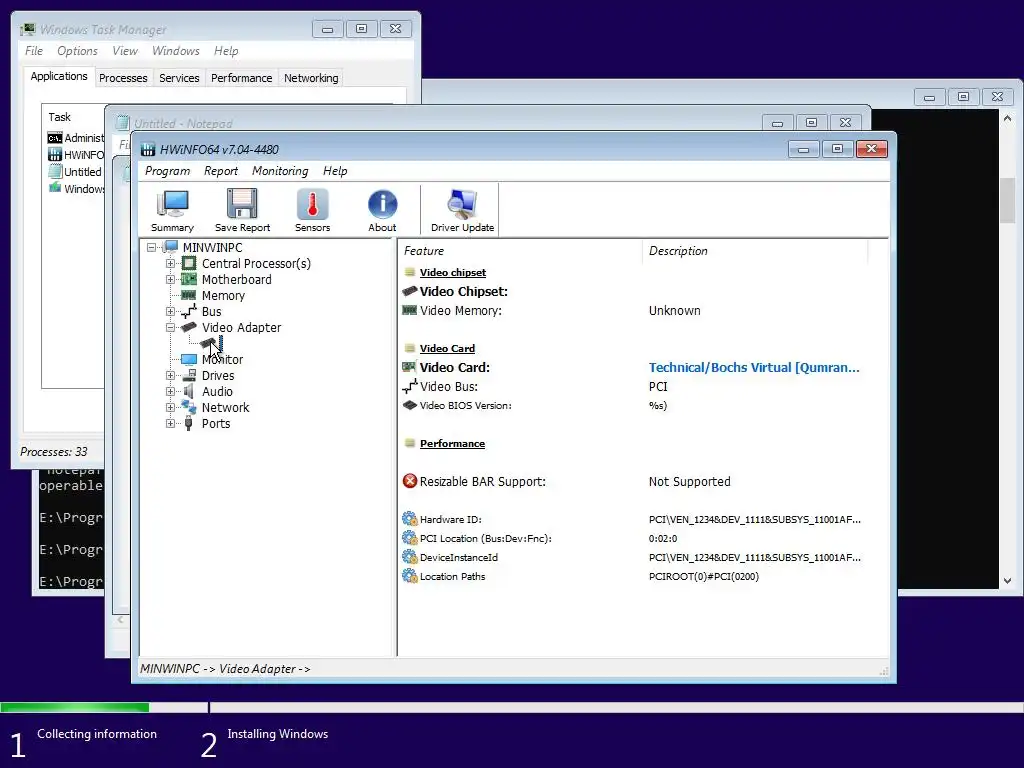
Task: Switch to Performance tab in Task Manager
Action: pos(241,78)
